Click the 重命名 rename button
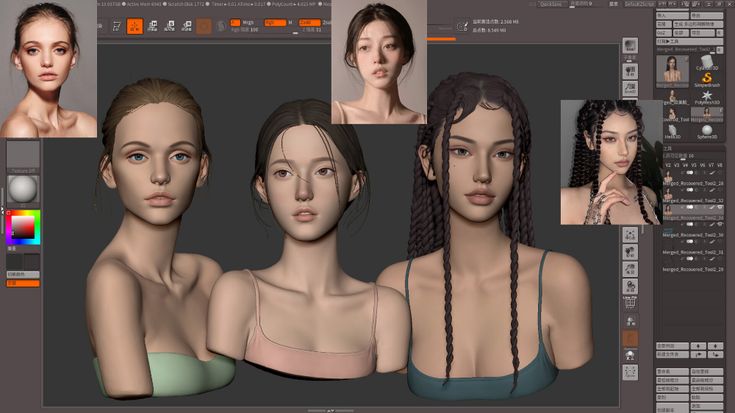Image resolution: width=735 pixels, height=413 pixels. click(x=673, y=371)
